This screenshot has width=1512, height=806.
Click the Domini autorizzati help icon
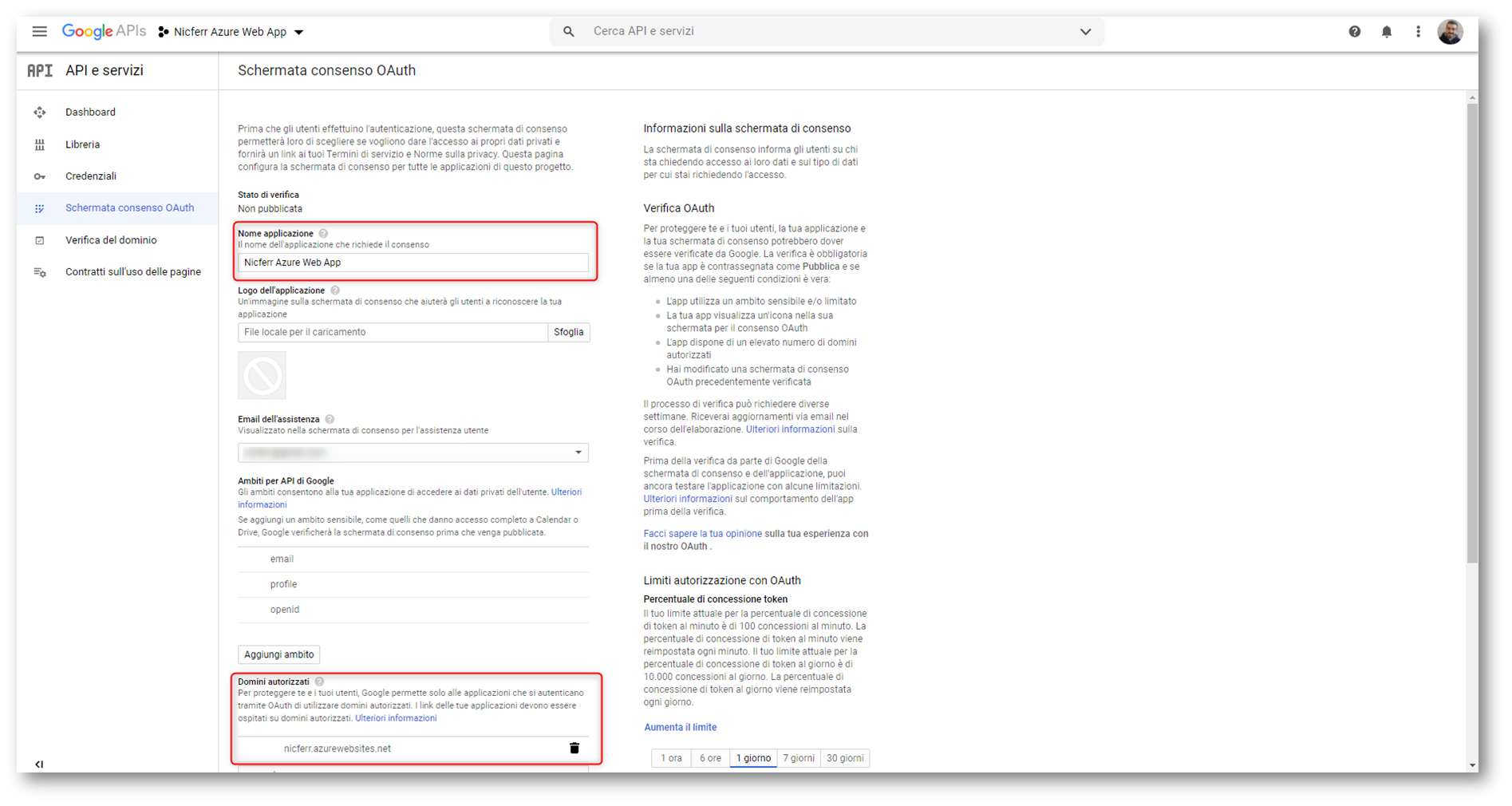click(319, 682)
